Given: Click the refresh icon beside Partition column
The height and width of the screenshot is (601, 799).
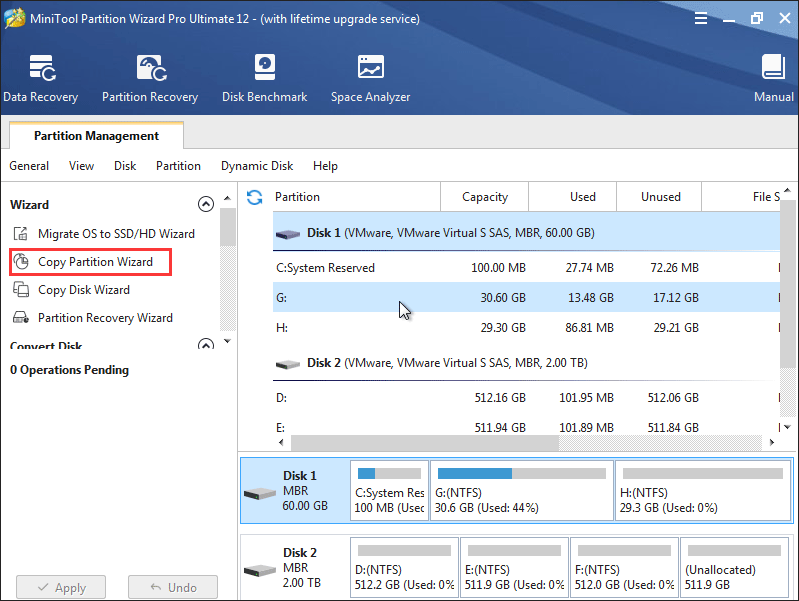Looking at the screenshot, I should tap(254, 197).
